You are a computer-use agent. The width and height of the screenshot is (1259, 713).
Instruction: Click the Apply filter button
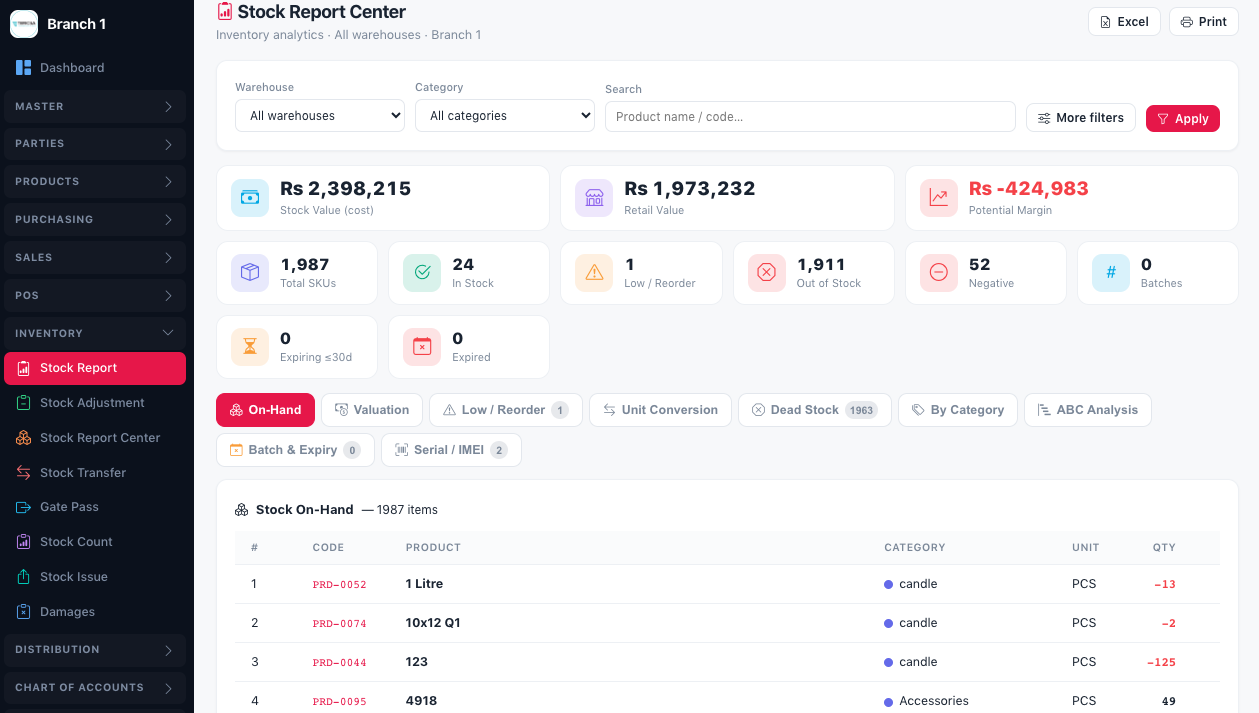click(x=1183, y=118)
